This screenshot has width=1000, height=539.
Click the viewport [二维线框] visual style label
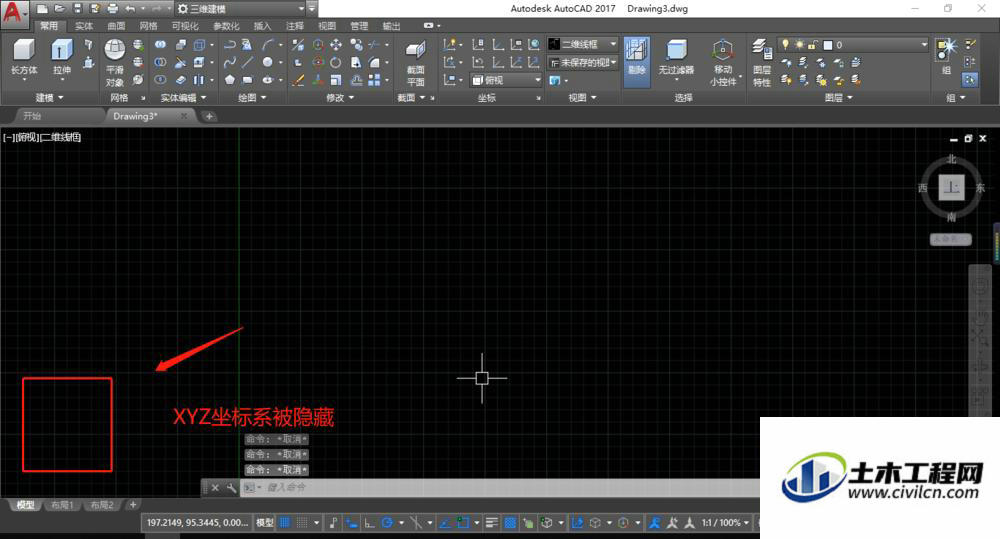pos(61,137)
